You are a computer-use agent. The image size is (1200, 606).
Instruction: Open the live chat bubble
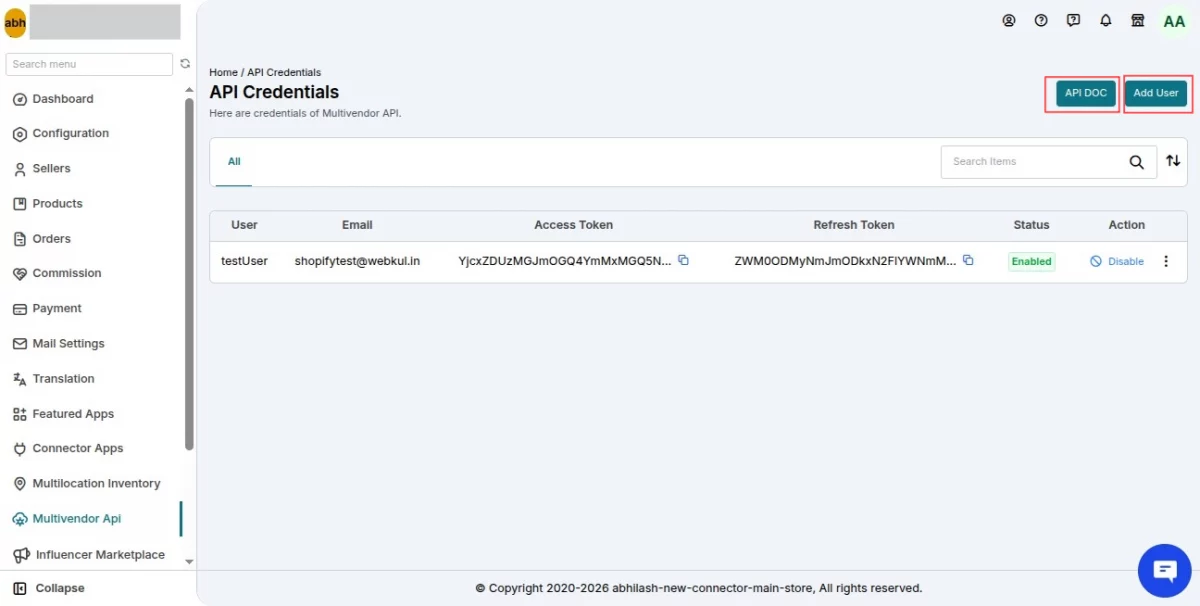tap(1165, 571)
